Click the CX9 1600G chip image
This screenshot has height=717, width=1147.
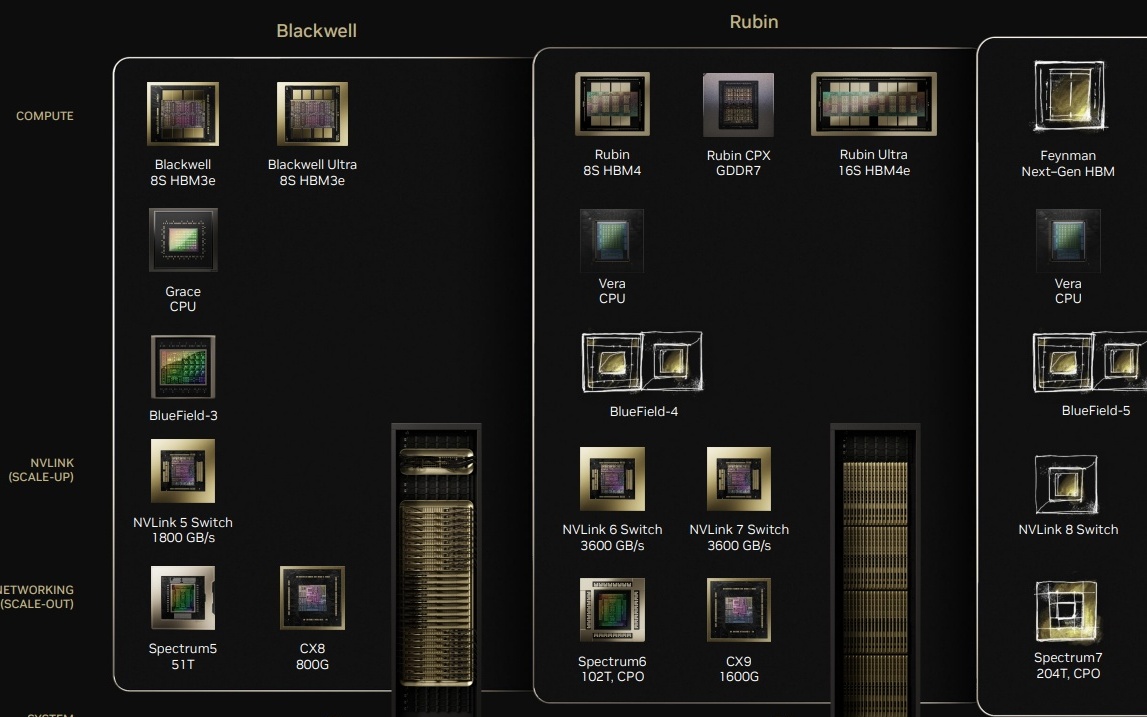(739, 610)
